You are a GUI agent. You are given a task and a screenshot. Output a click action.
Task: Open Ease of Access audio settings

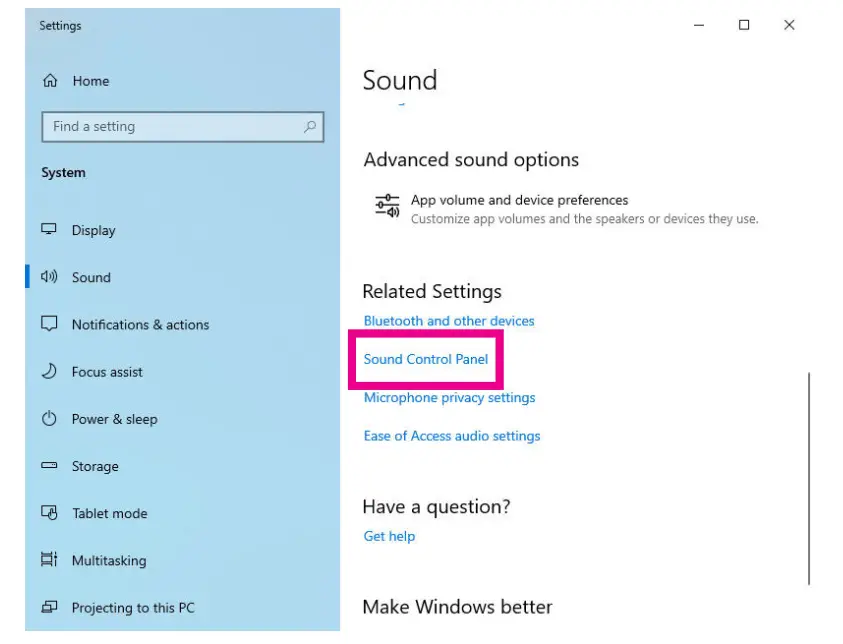452,436
